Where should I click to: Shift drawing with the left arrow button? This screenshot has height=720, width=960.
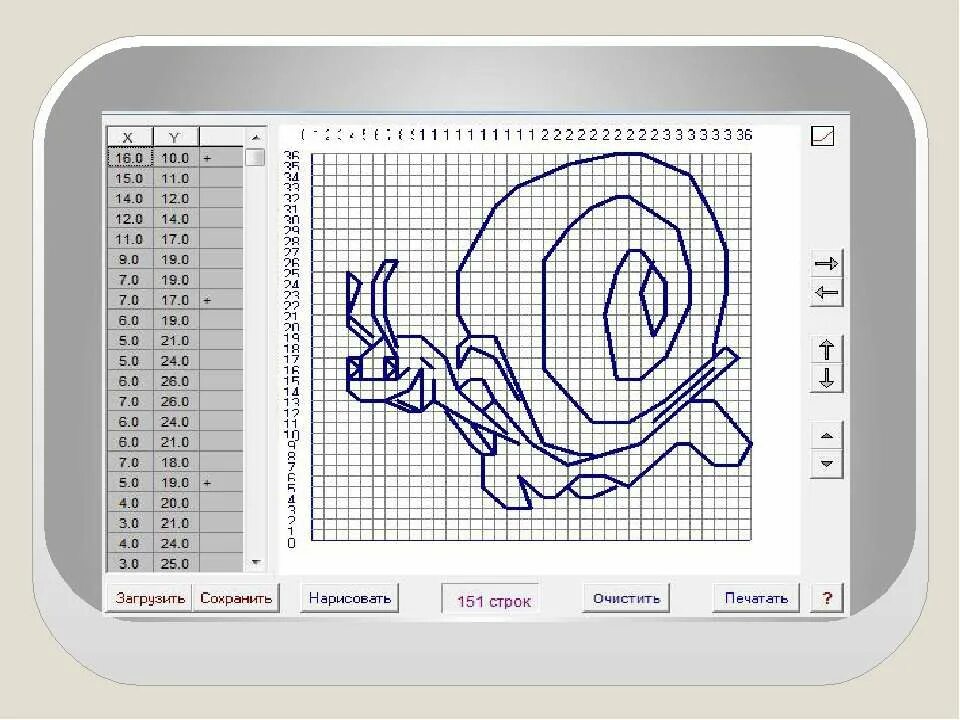[x=826, y=293]
